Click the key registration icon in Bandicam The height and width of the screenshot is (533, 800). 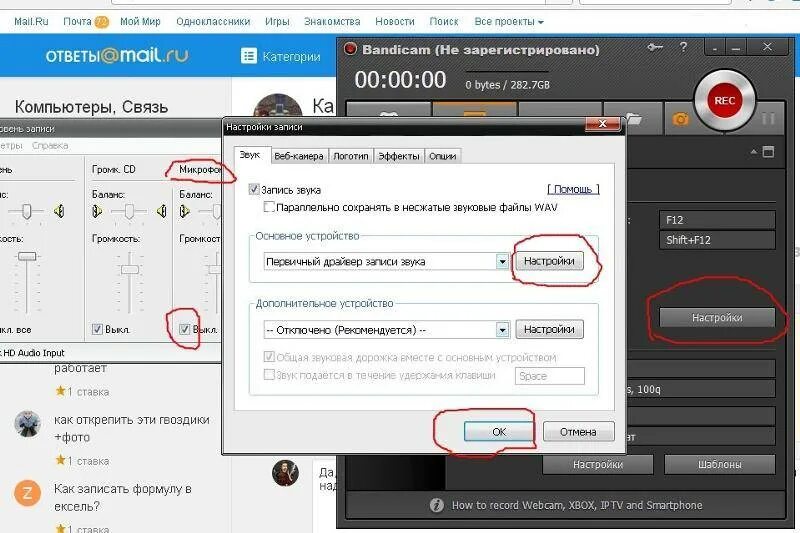[655, 47]
